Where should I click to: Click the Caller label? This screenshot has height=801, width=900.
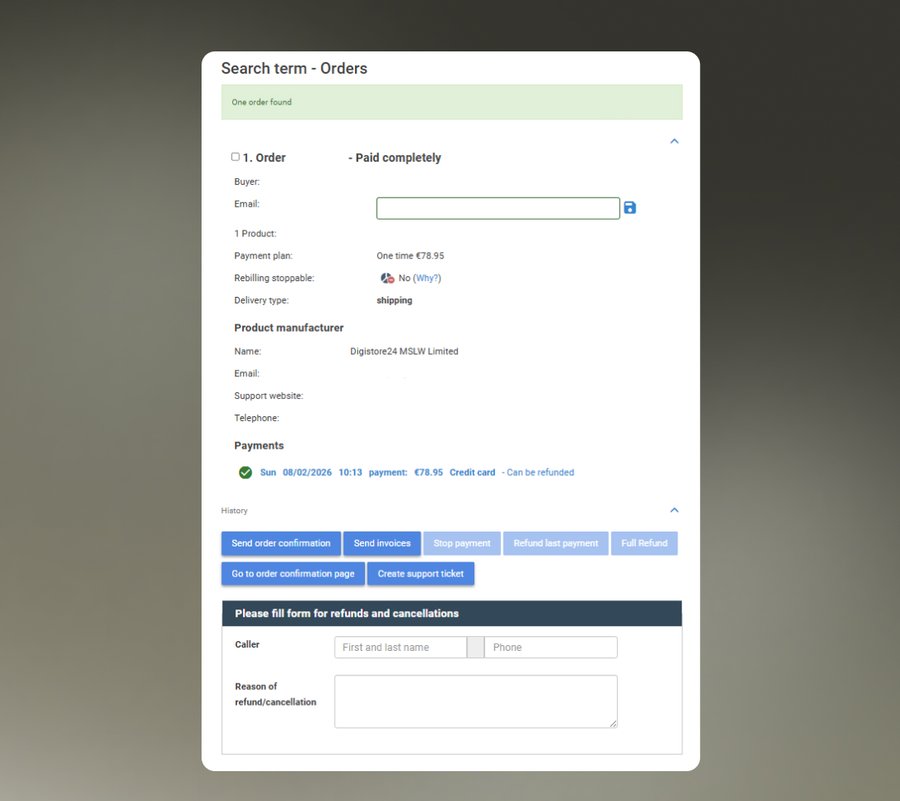(x=247, y=644)
